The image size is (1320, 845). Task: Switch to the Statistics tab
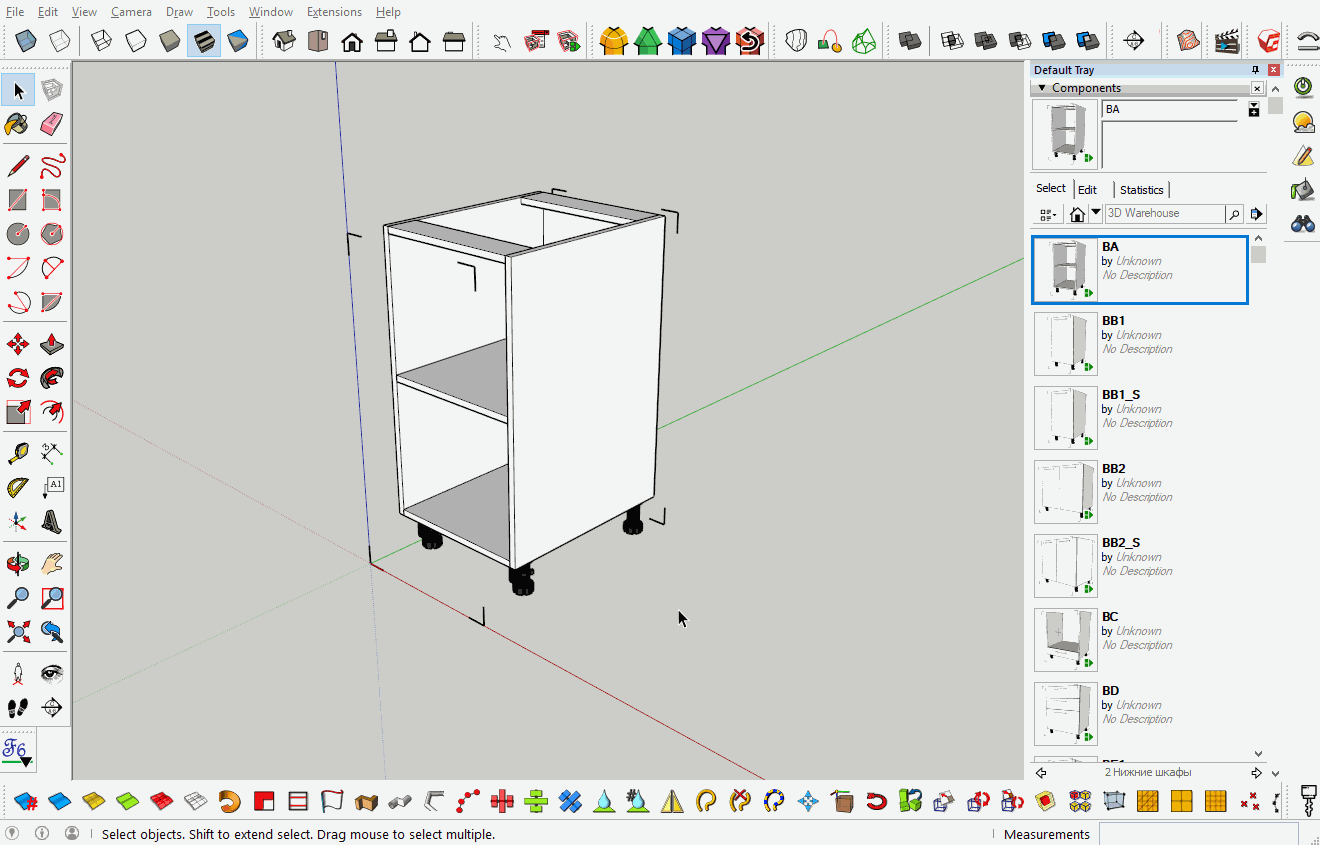pyautogui.click(x=1141, y=189)
